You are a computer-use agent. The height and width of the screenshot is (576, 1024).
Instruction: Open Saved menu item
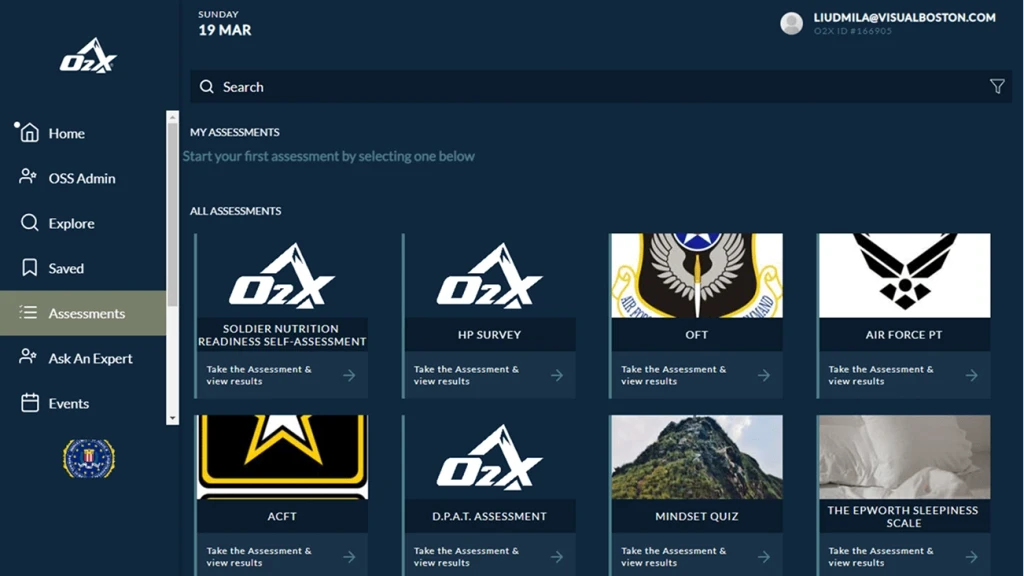coord(83,268)
